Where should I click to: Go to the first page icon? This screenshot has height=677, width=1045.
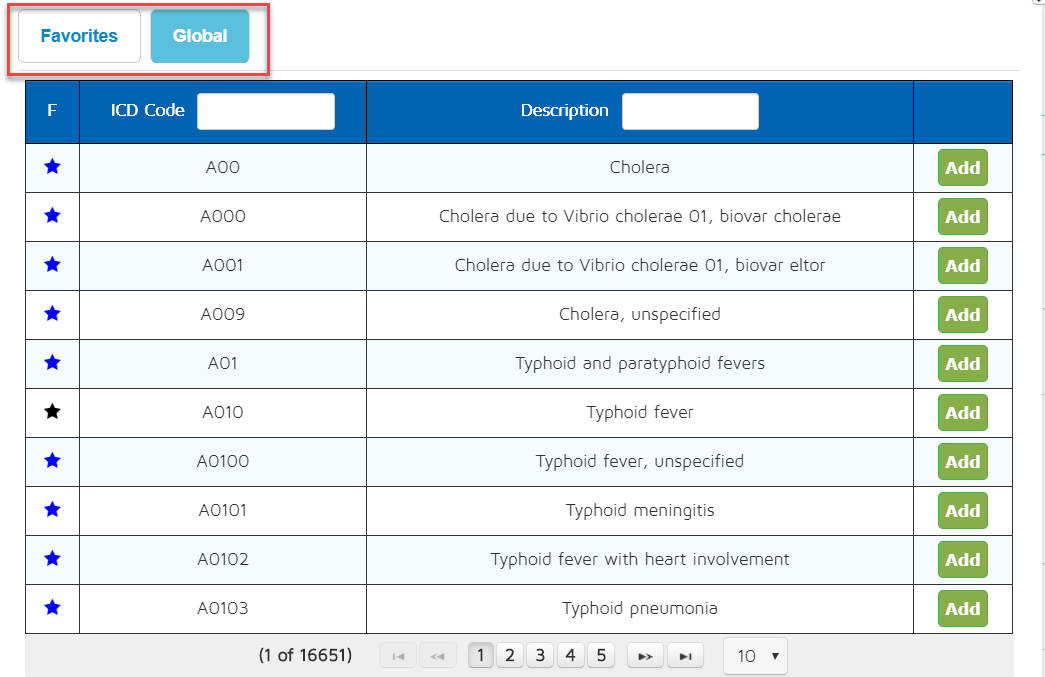pos(398,656)
